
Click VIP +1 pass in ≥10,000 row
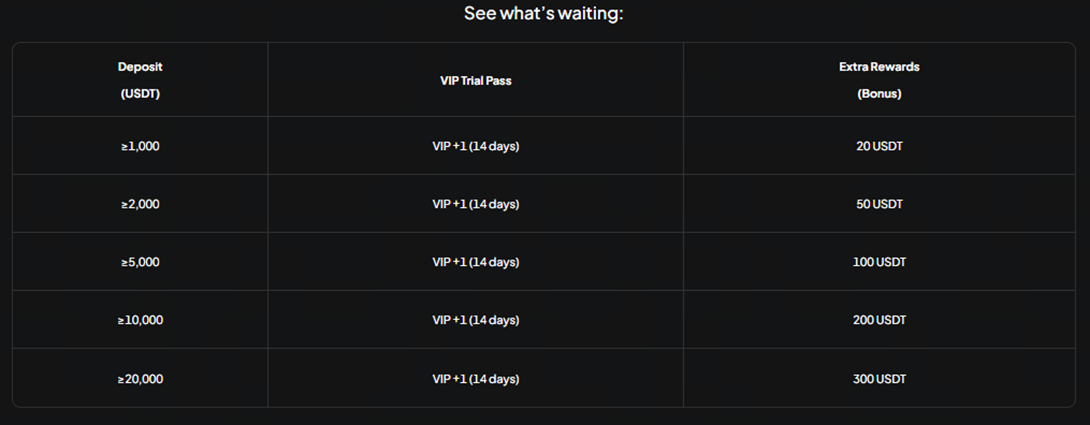[x=475, y=320]
